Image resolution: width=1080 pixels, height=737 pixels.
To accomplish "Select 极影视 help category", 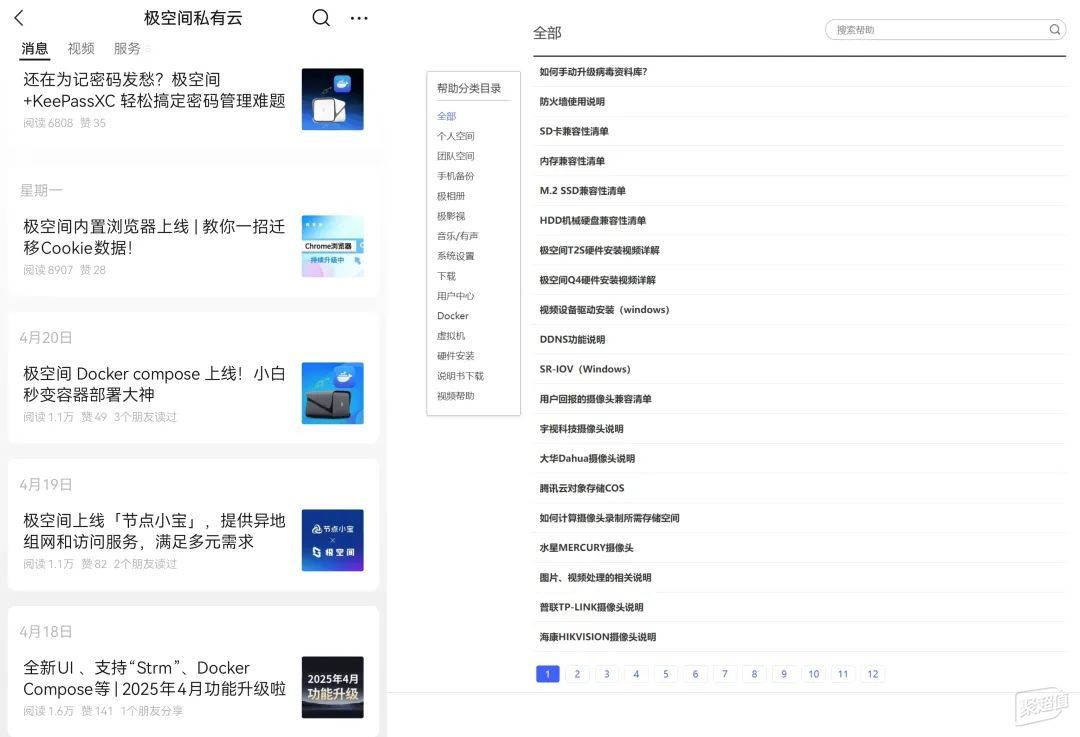I will point(451,216).
